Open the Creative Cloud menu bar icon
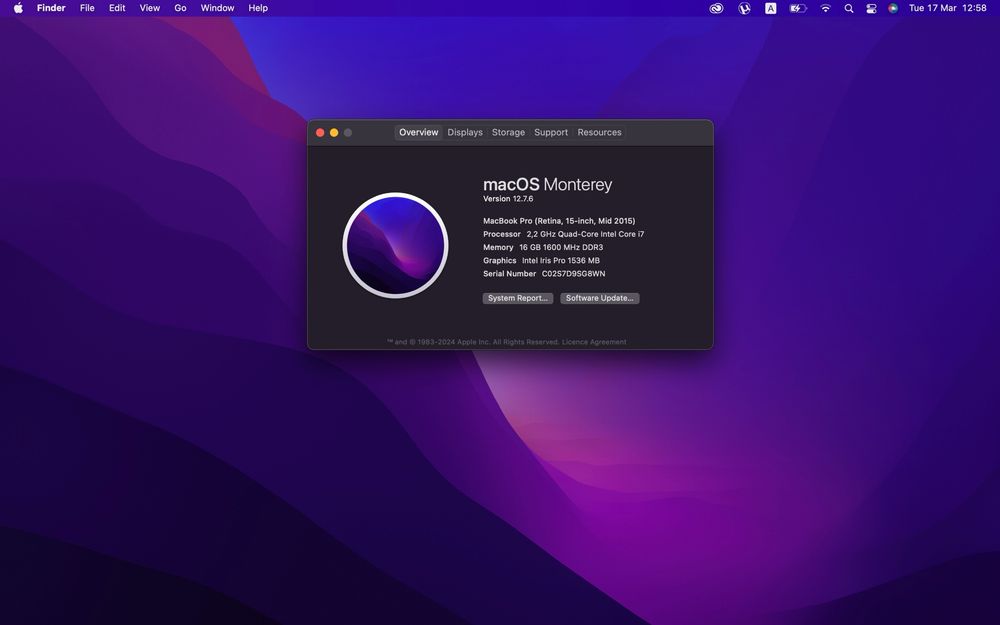The height and width of the screenshot is (625, 1000). tap(716, 8)
